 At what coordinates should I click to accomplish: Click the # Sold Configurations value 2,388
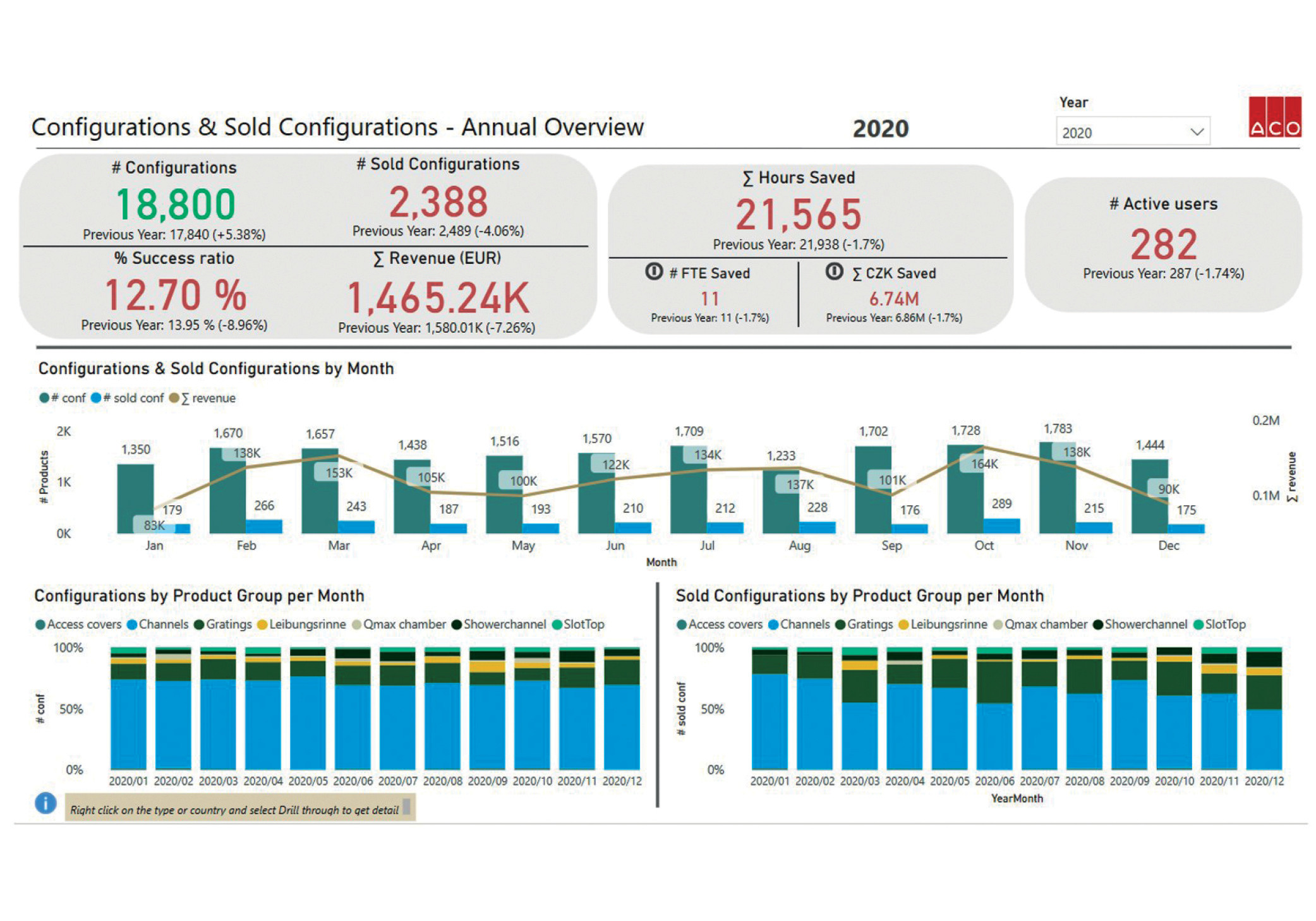(438, 202)
